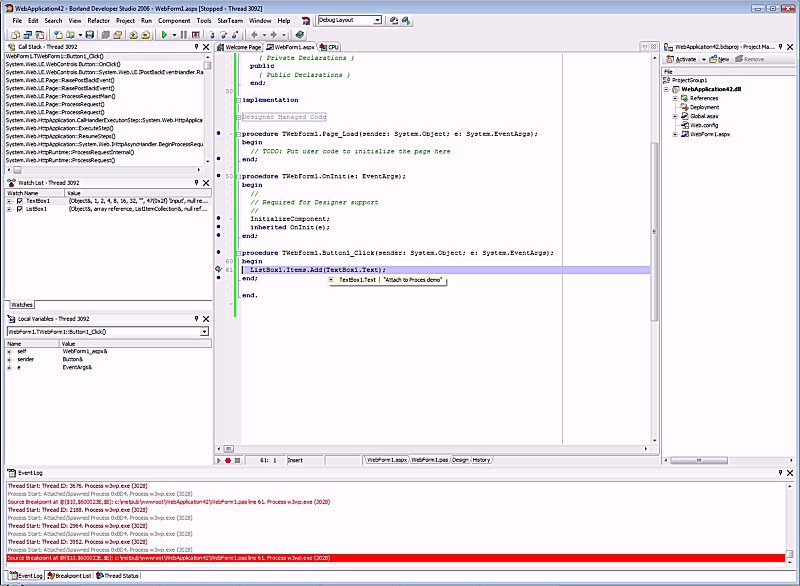Click the Back navigation arrow in toolbar
The width and height of the screenshot is (800, 586).
[x=254, y=35]
